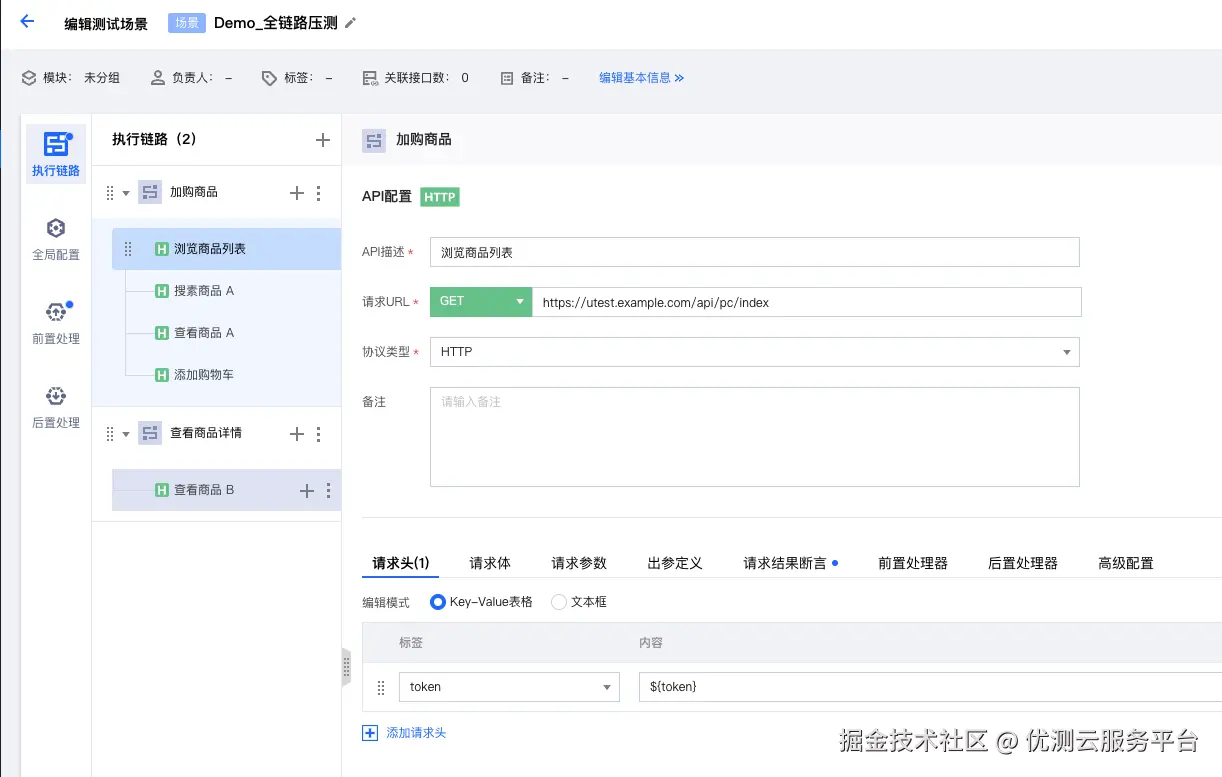Click the 负责人 info entry
Screen dimensions: 1222x777
tap(191, 78)
